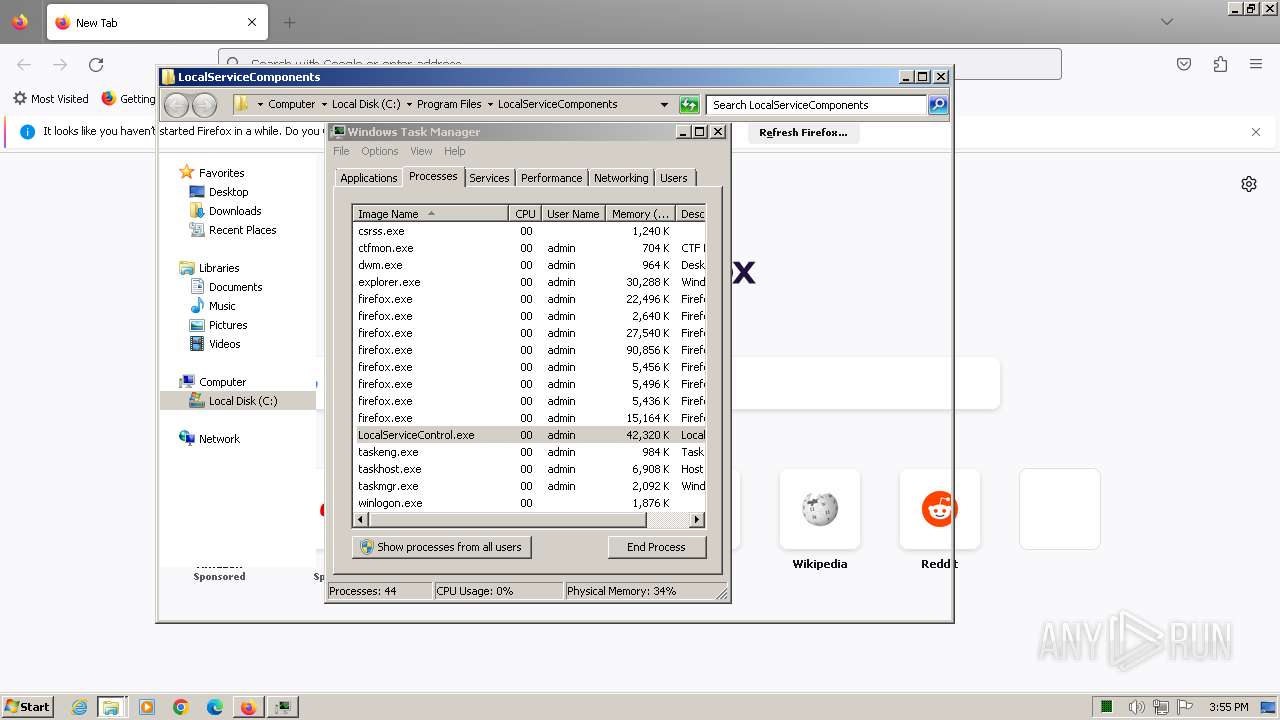This screenshot has height=720, width=1280.
Task: Expand the Local Disk (C:) breadcrumb arrow
Action: tap(409, 104)
